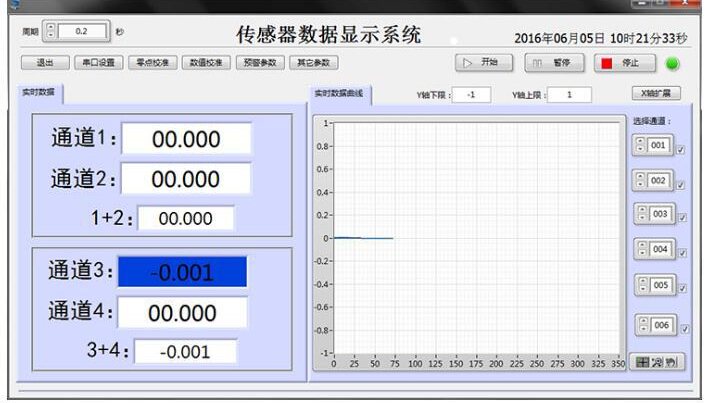Screen dimensions: 705x403
Task: Click the channel number field showing 003
Action: point(660,214)
